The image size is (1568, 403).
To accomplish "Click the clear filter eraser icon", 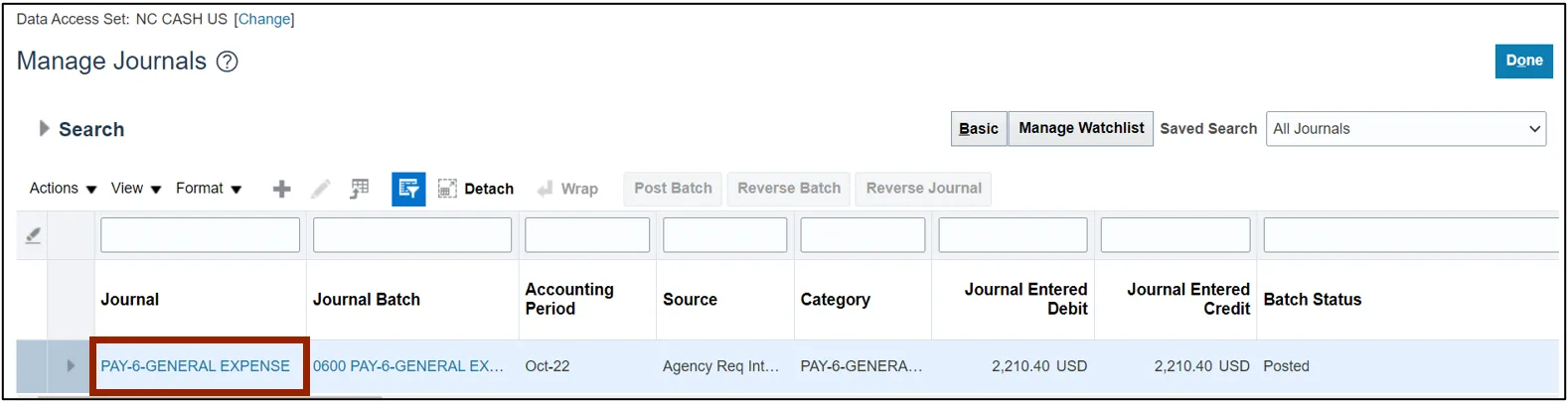I will click(x=33, y=235).
